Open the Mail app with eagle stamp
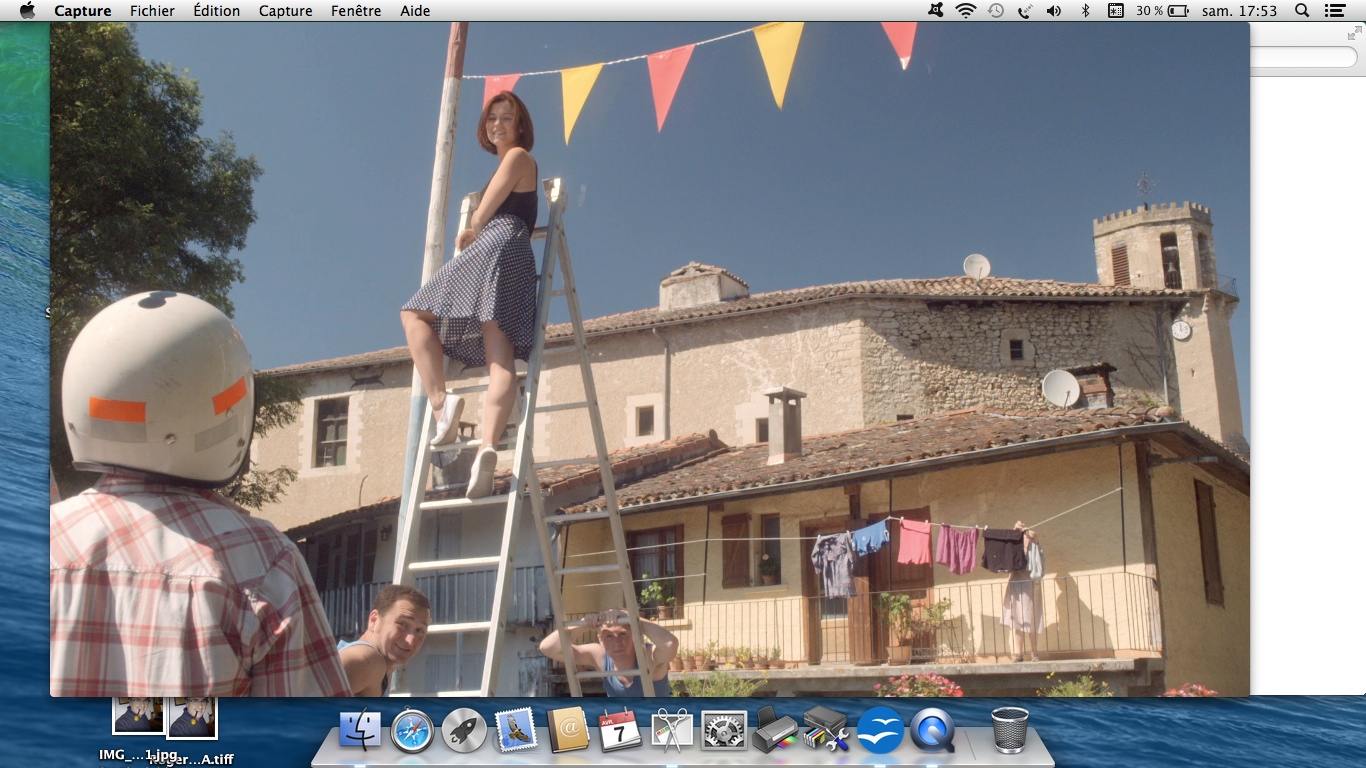This screenshot has height=768, width=1366. 516,730
